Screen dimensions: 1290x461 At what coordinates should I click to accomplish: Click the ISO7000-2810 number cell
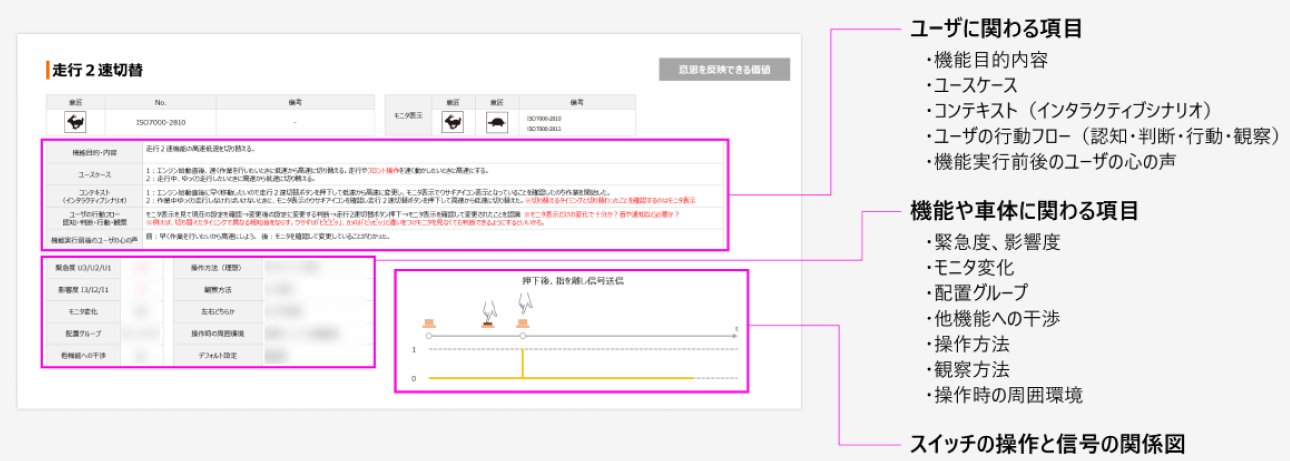click(160, 122)
